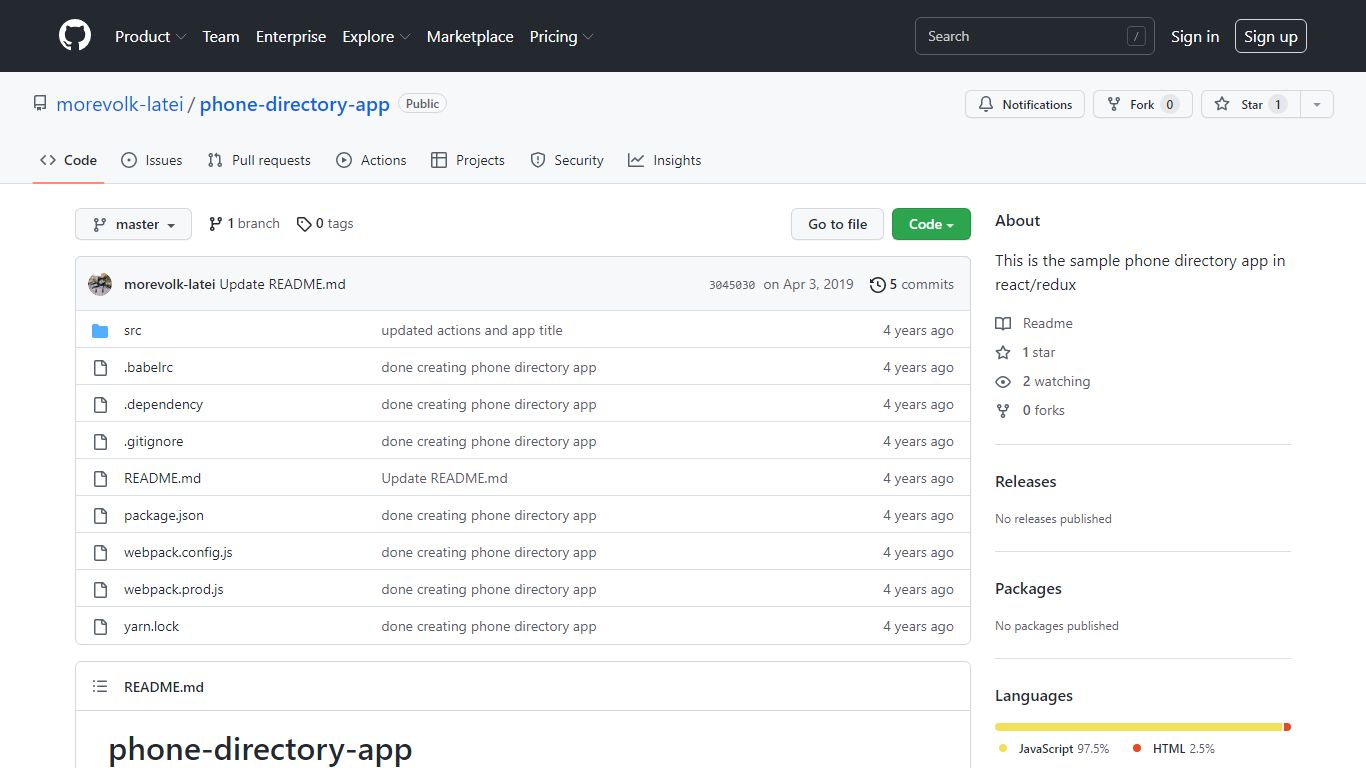Click the Sign up button
Image resolution: width=1366 pixels, height=768 pixels.
(x=1271, y=36)
